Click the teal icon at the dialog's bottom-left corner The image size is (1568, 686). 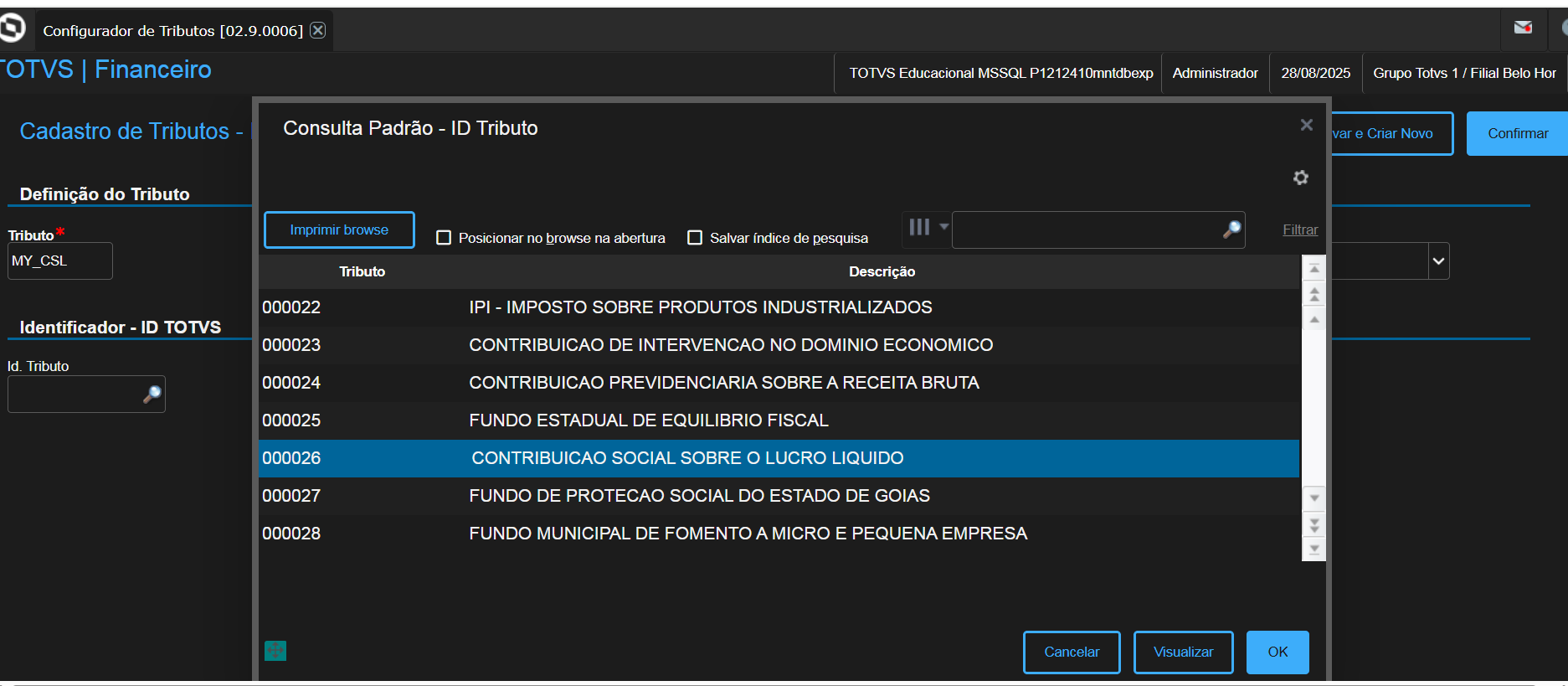[x=275, y=651]
